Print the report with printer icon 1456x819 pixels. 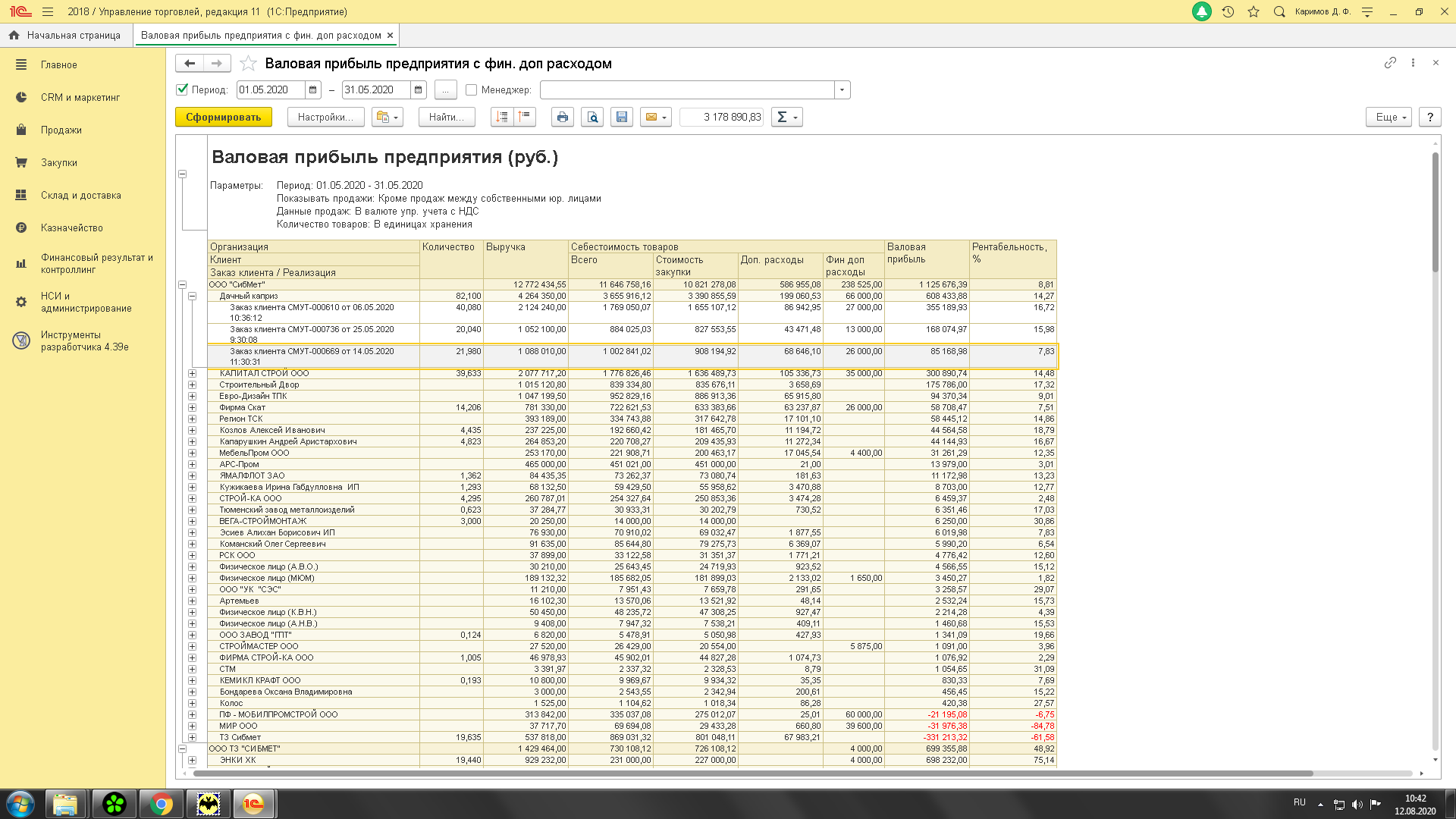[562, 117]
